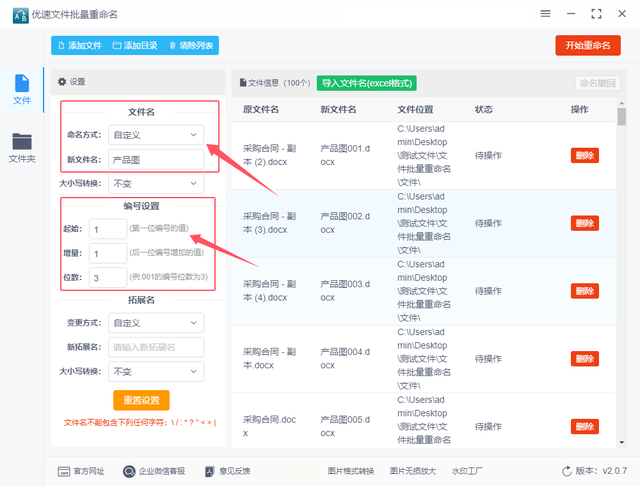Open 企业微信客服 support icon
The width and height of the screenshot is (640, 486).
(129, 471)
